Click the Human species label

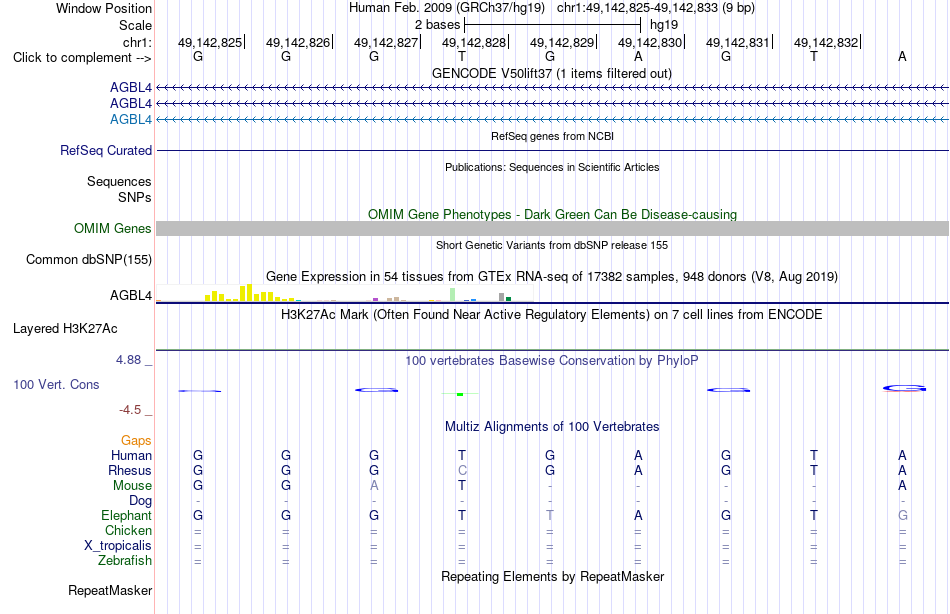pyautogui.click(x=131, y=456)
